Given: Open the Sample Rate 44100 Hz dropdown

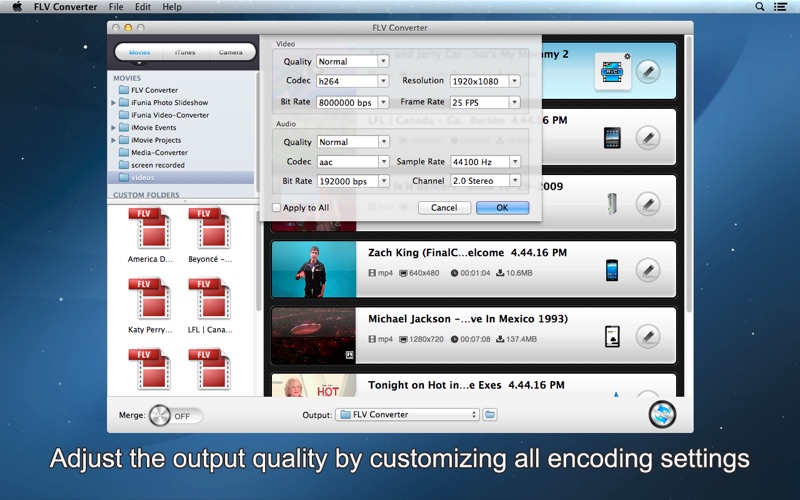Looking at the screenshot, I should (x=485, y=162).
